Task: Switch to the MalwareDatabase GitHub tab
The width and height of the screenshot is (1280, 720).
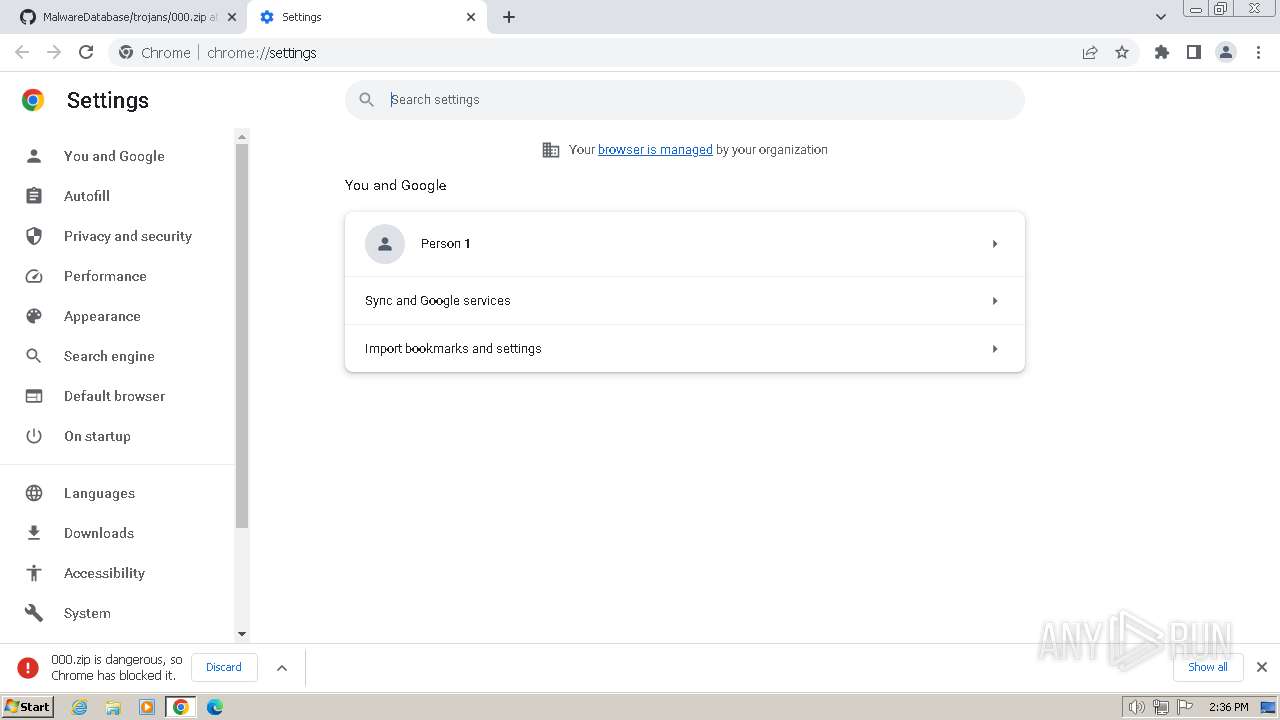Action: pos(126,17)
